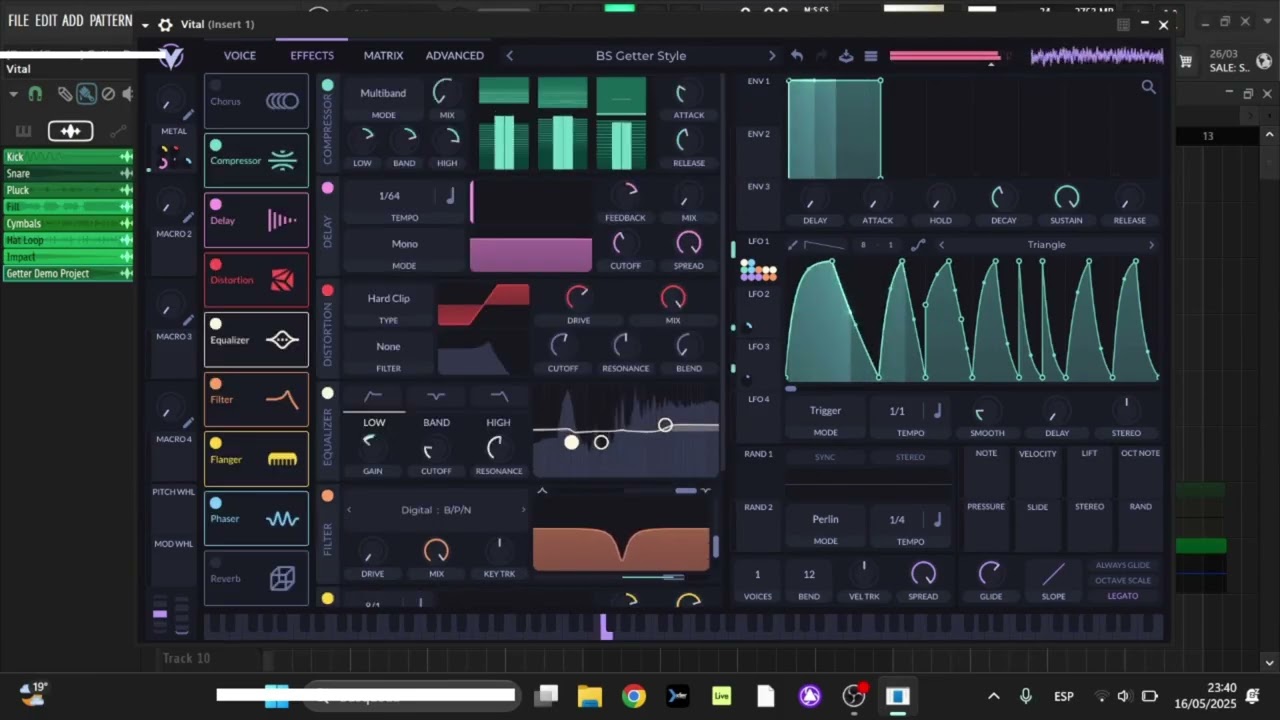This screenshot has width=1280, height=720.
Task: Go to next LFO shape after Triangle
Action: pos(1151,245)
